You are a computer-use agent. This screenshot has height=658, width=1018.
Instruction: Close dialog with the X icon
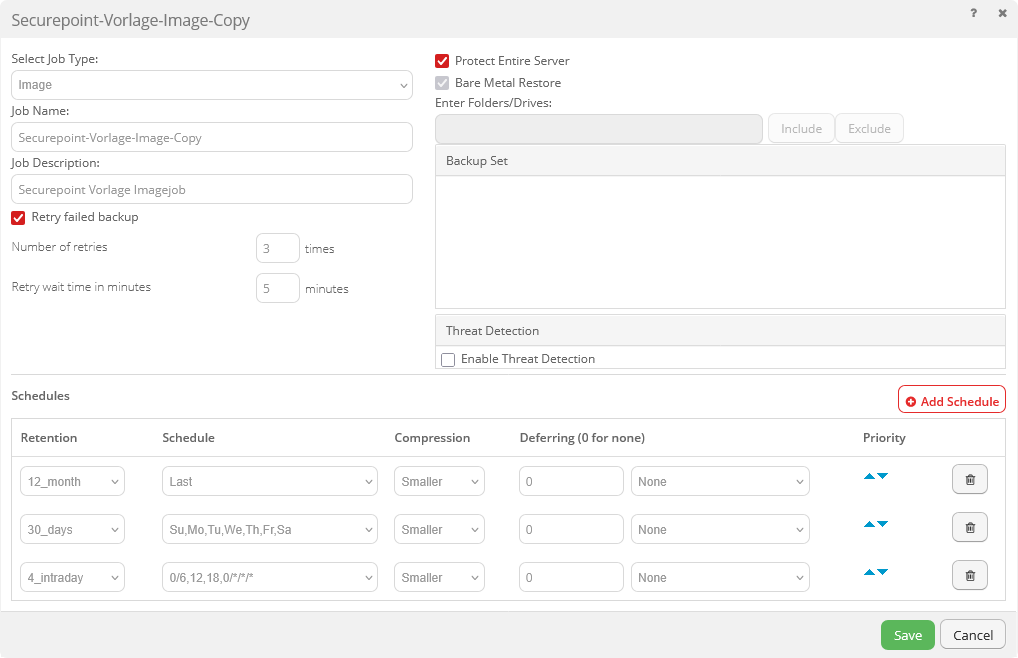coord(1002,13)
